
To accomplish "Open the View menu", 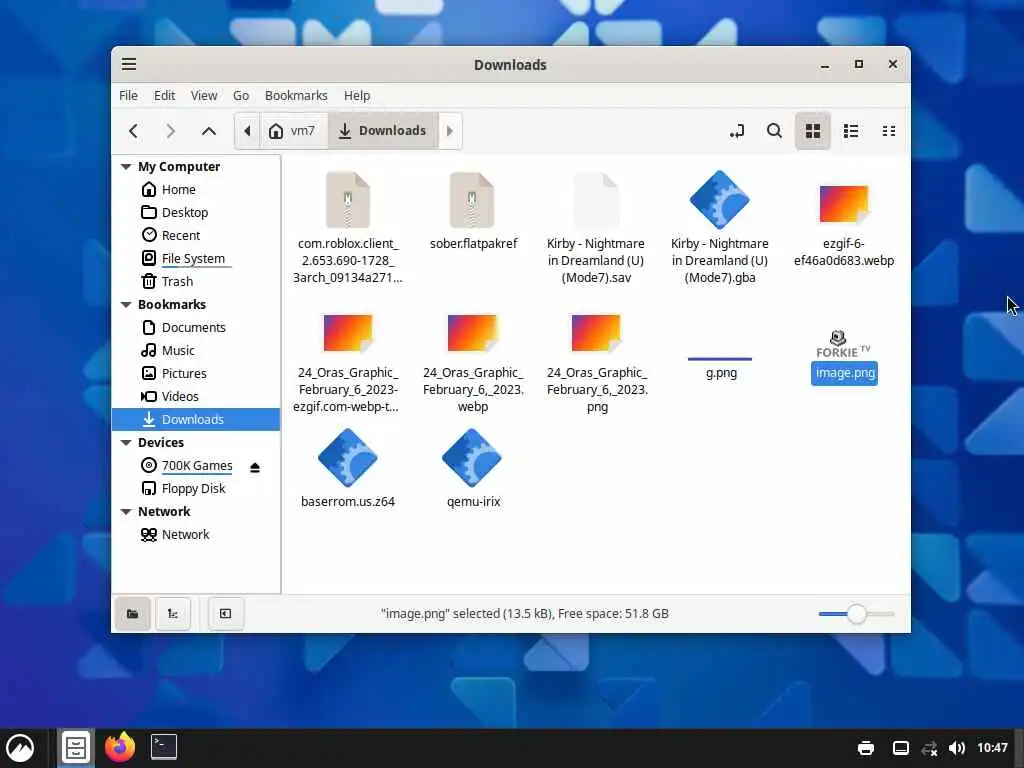I will [x=204, y=95].
